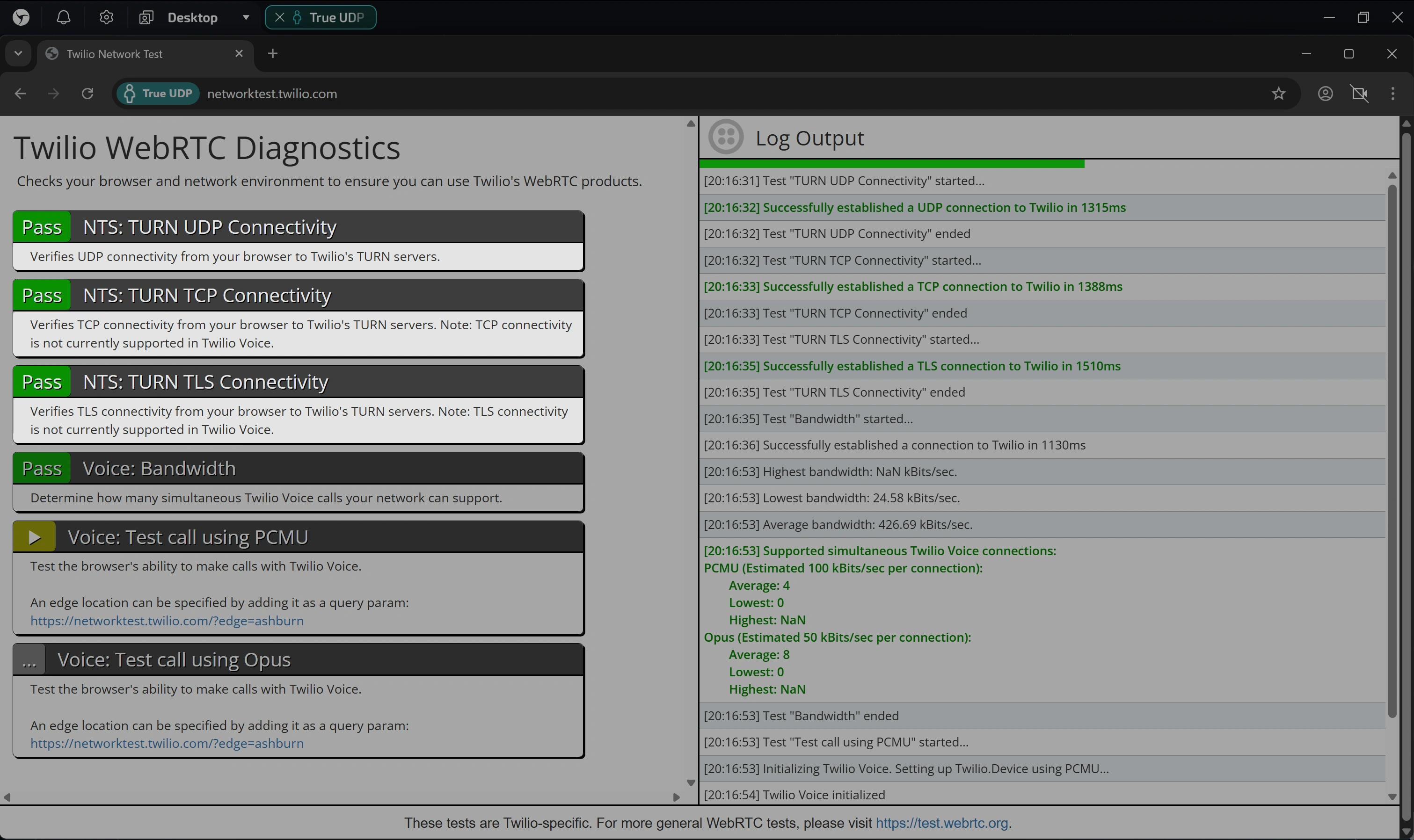The image size is (1414, 840).
Task: Bookmark page with star icon
Action: pos(1278,94)
